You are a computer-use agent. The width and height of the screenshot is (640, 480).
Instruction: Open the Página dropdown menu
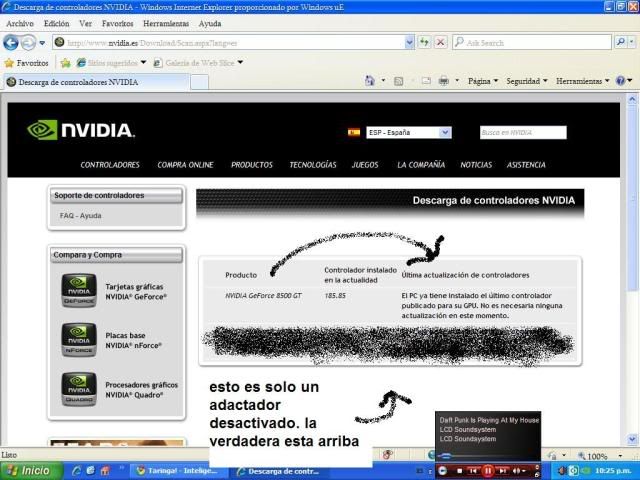483,81
